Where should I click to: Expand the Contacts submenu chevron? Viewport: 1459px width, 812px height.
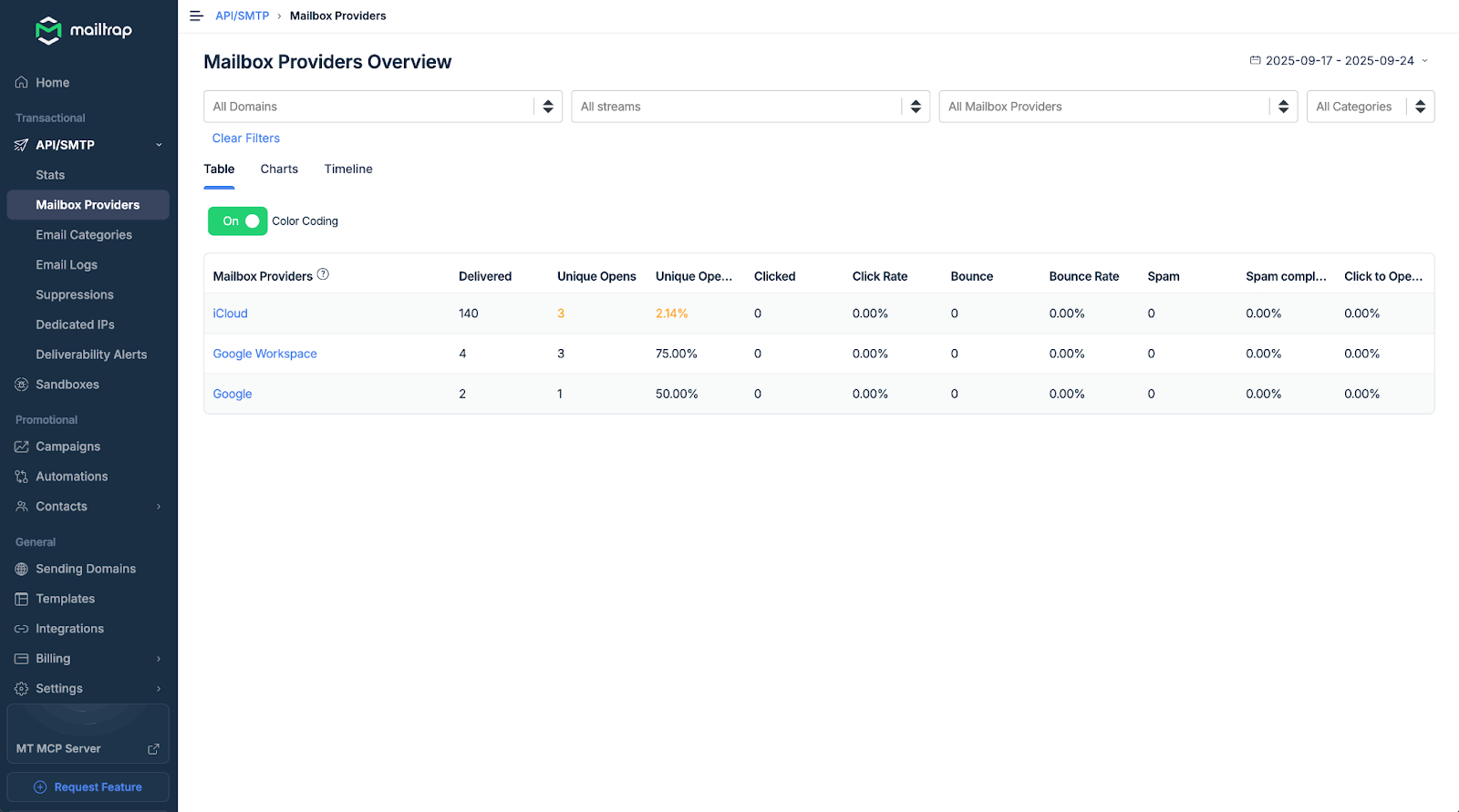(159, 507)
